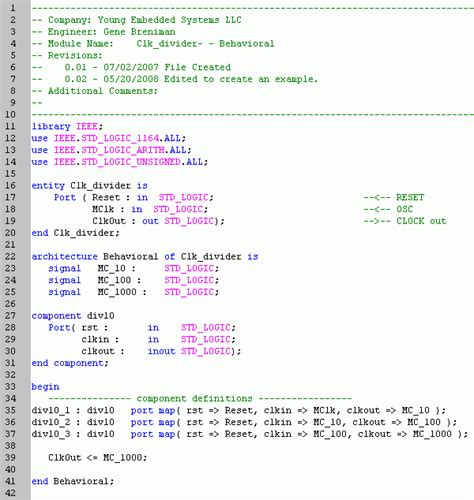Screen dimensions: 474x500
Task: Click 'end component;' on line 31
Action: [70, 363]
